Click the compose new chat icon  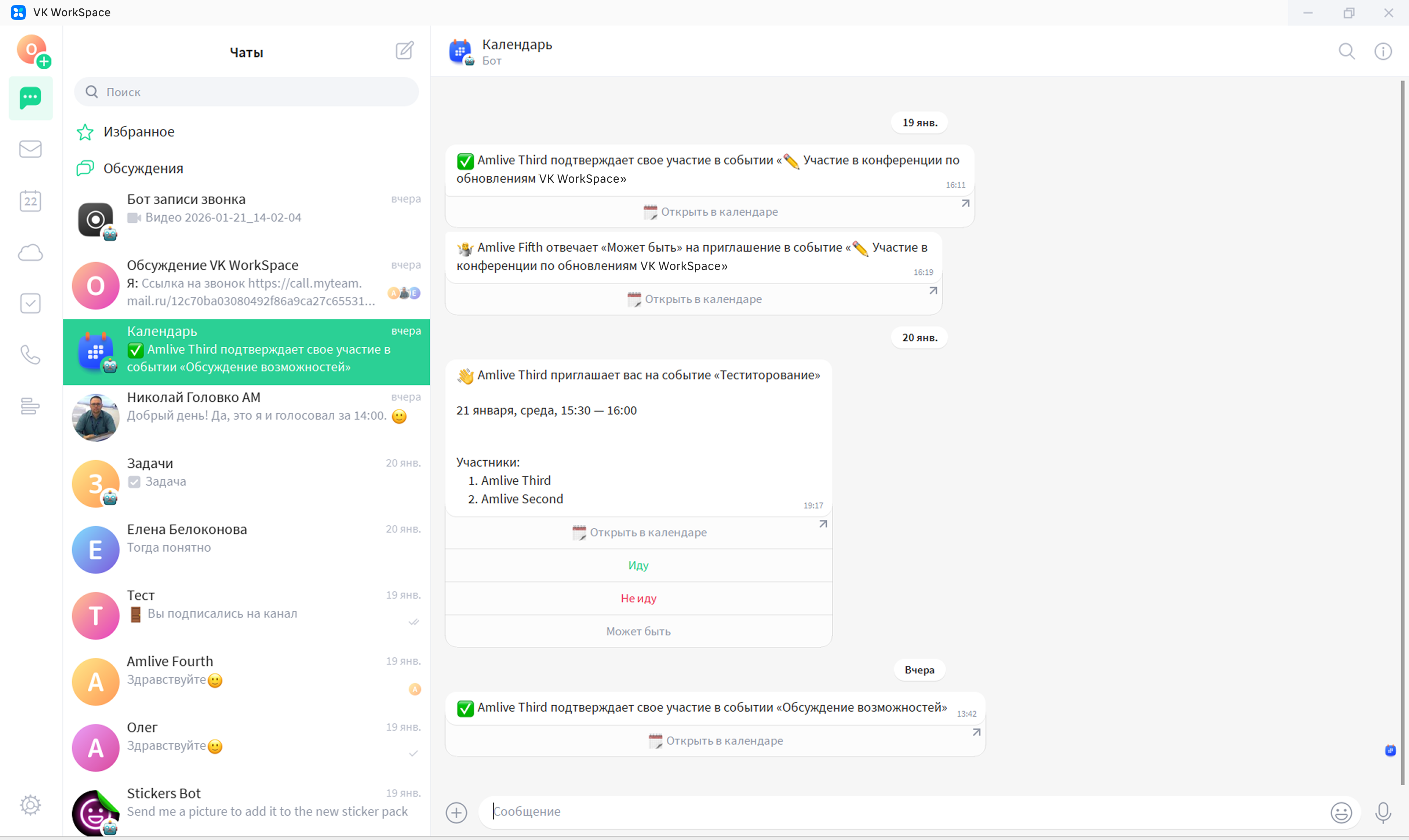pos(404,51)
